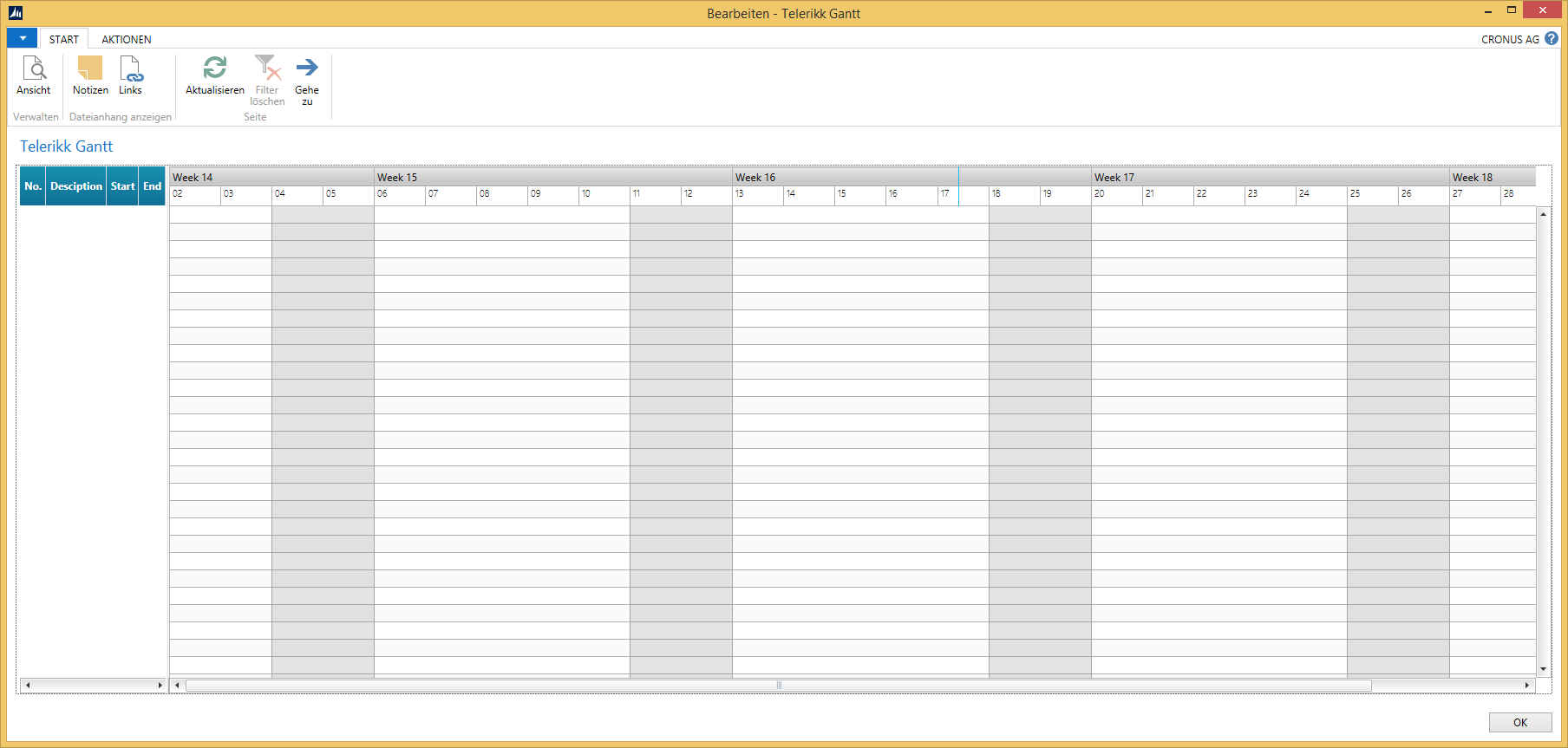Select day 06 in timeline header

[x=400, y=195]
